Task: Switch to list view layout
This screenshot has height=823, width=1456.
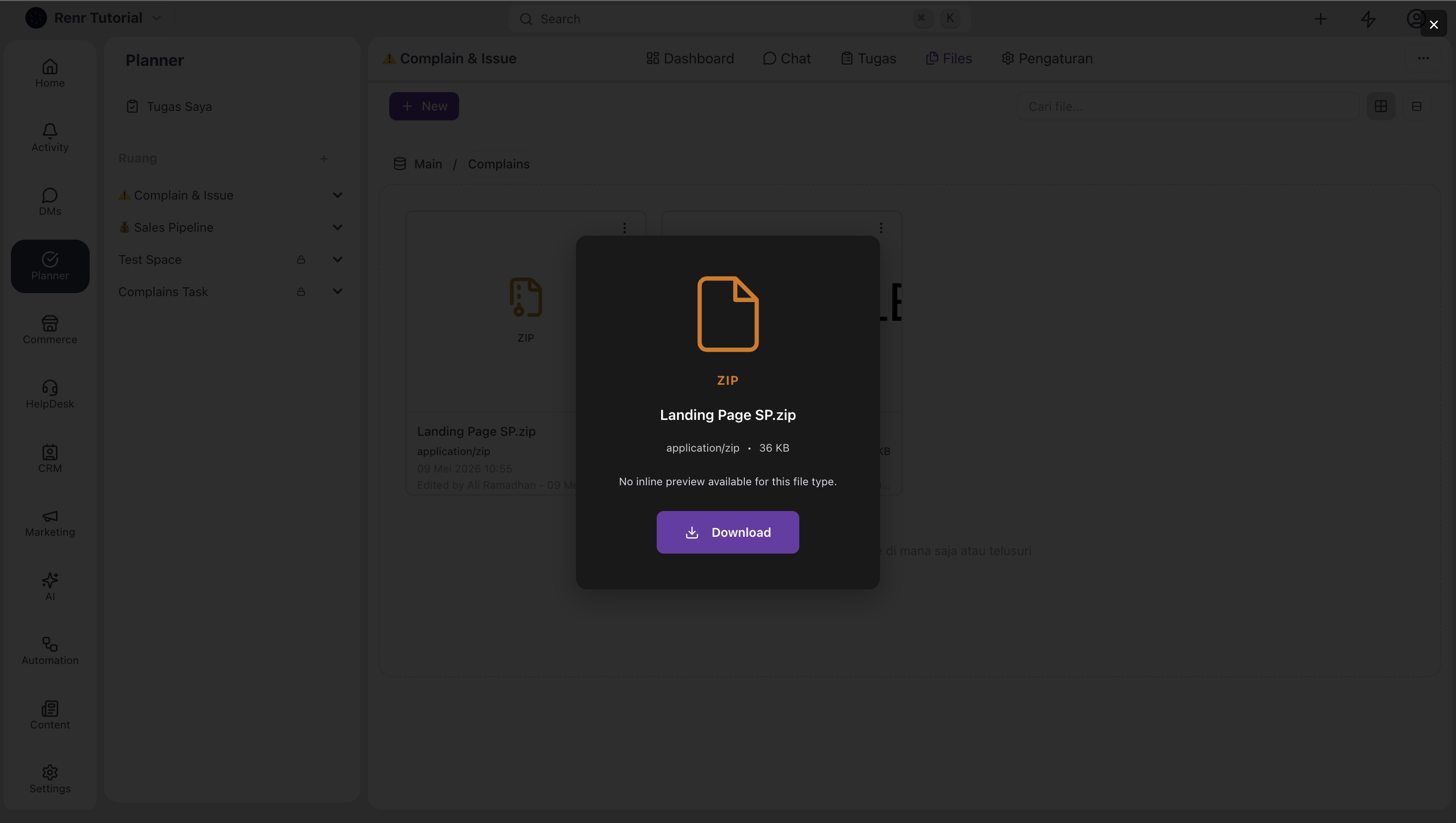Action: (1416, 106)
